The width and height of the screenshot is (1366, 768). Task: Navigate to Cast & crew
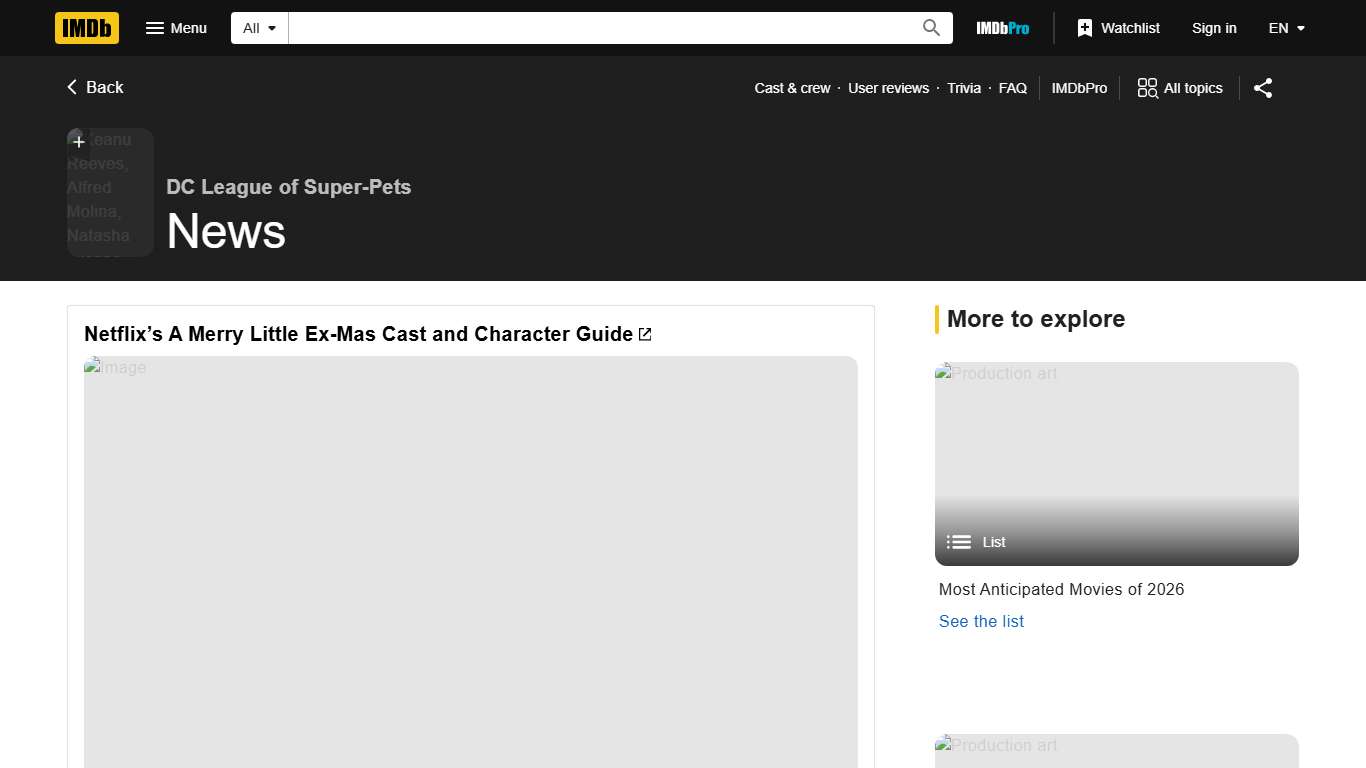[792, 88]
